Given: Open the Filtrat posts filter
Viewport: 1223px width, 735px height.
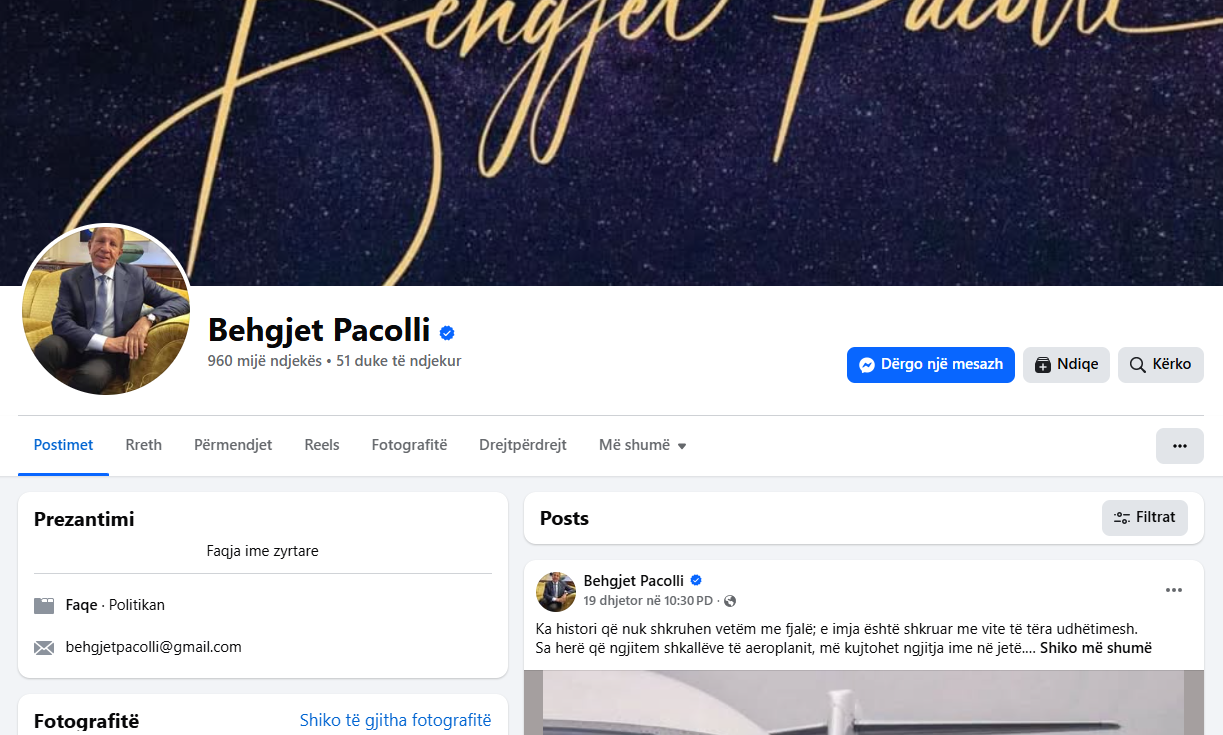Looking at the screenshot, I should (1145, 518).
